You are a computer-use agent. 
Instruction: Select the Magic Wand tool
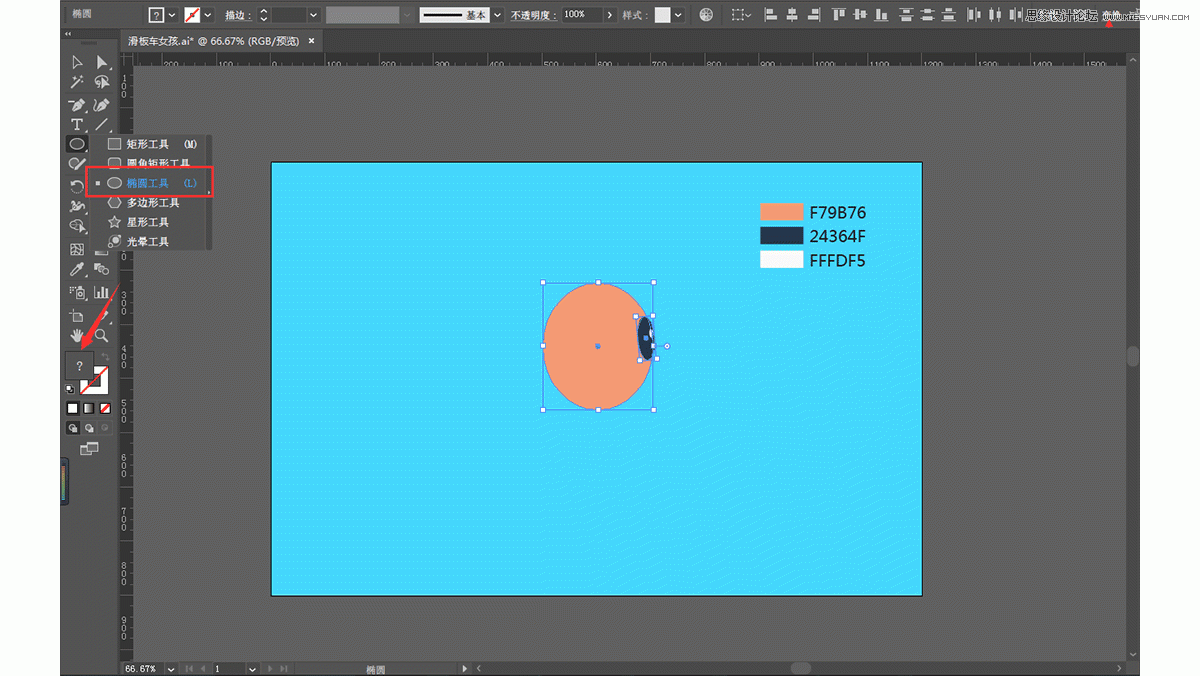click(77, 83)
